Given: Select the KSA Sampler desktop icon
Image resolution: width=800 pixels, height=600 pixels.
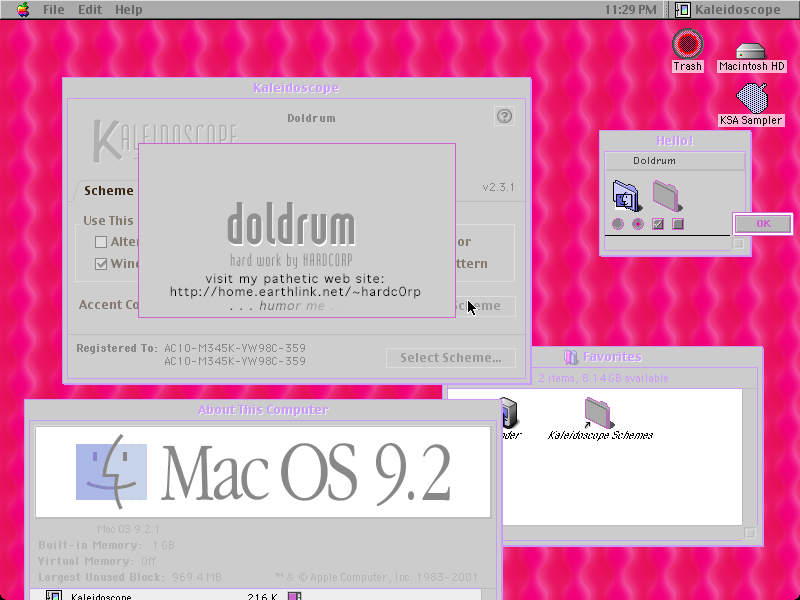Looking at the screenshot, I should click(751, 105).
